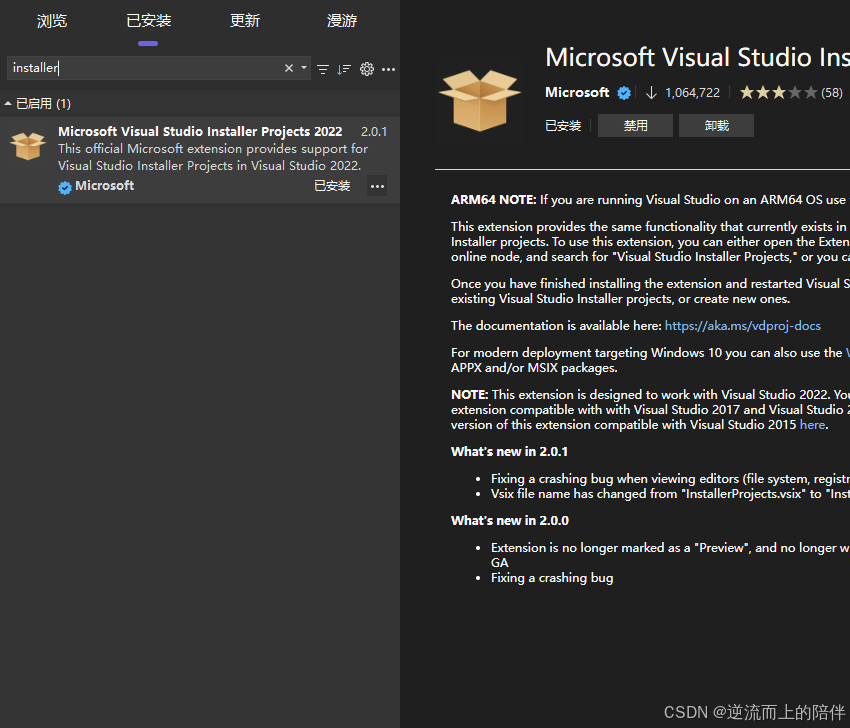The height and width of the screenshot is (728, 850).
Task: Click the Microsoft publisher in details pane
Action: (x=577, y=93)
